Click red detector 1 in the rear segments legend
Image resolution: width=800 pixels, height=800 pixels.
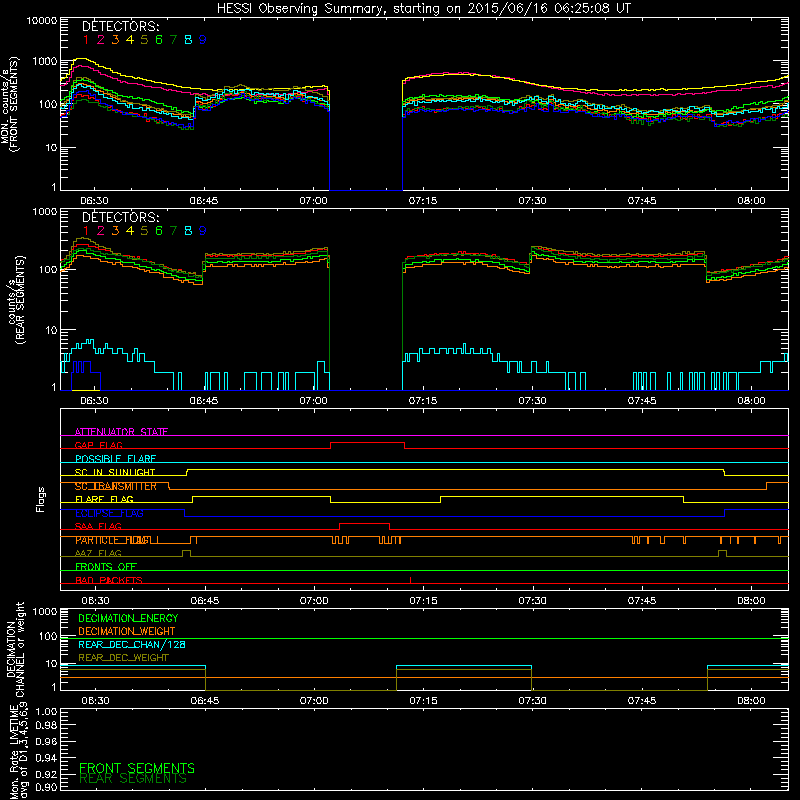(x=86, y=231)
